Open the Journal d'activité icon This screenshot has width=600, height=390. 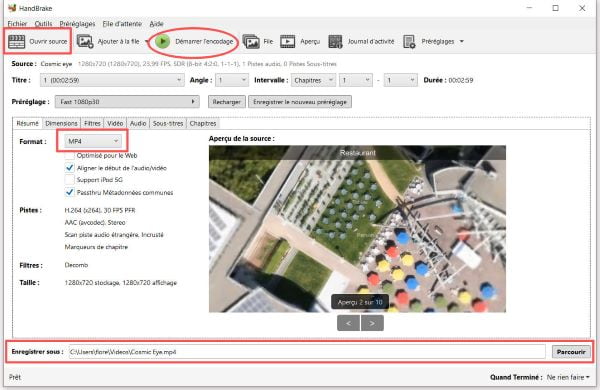(x=335, y=41)
